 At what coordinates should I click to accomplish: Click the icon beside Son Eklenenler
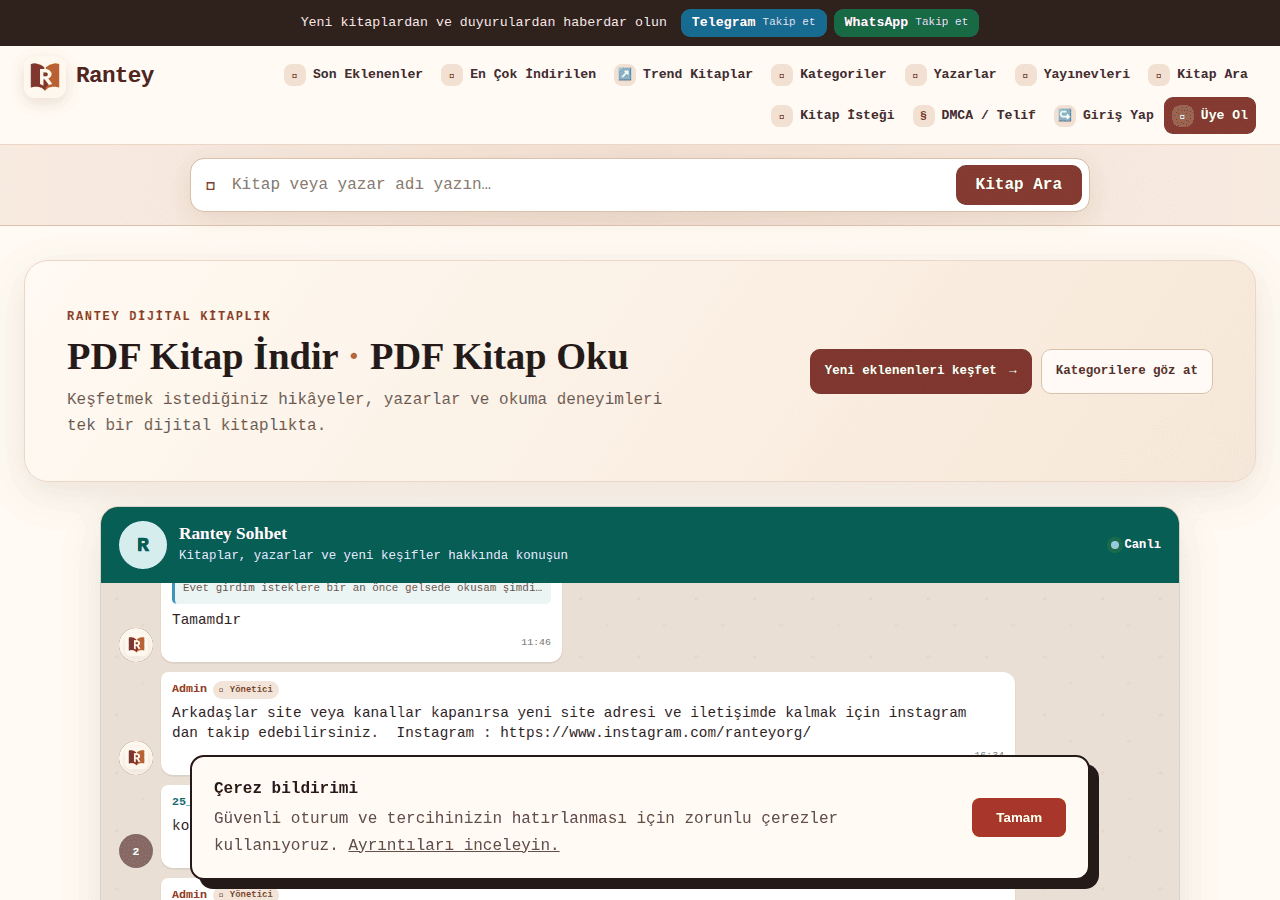click(x=295, y=75)
